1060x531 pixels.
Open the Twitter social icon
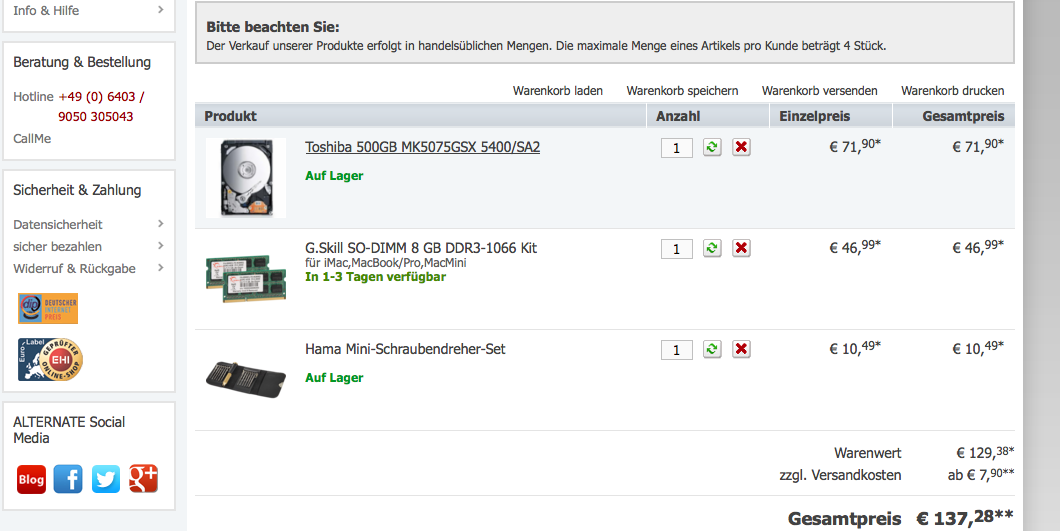tap(105, 479)
